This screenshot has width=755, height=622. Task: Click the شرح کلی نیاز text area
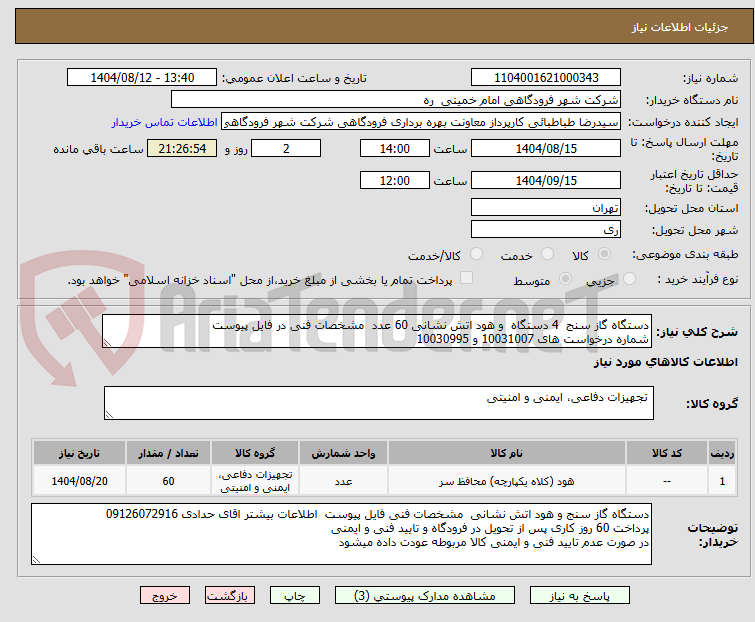tap(377, 331)
